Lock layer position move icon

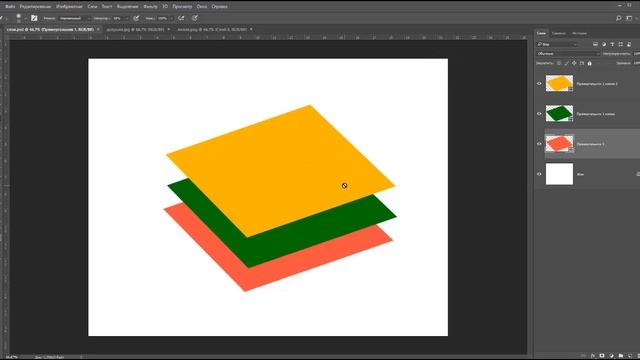point(574,63)
